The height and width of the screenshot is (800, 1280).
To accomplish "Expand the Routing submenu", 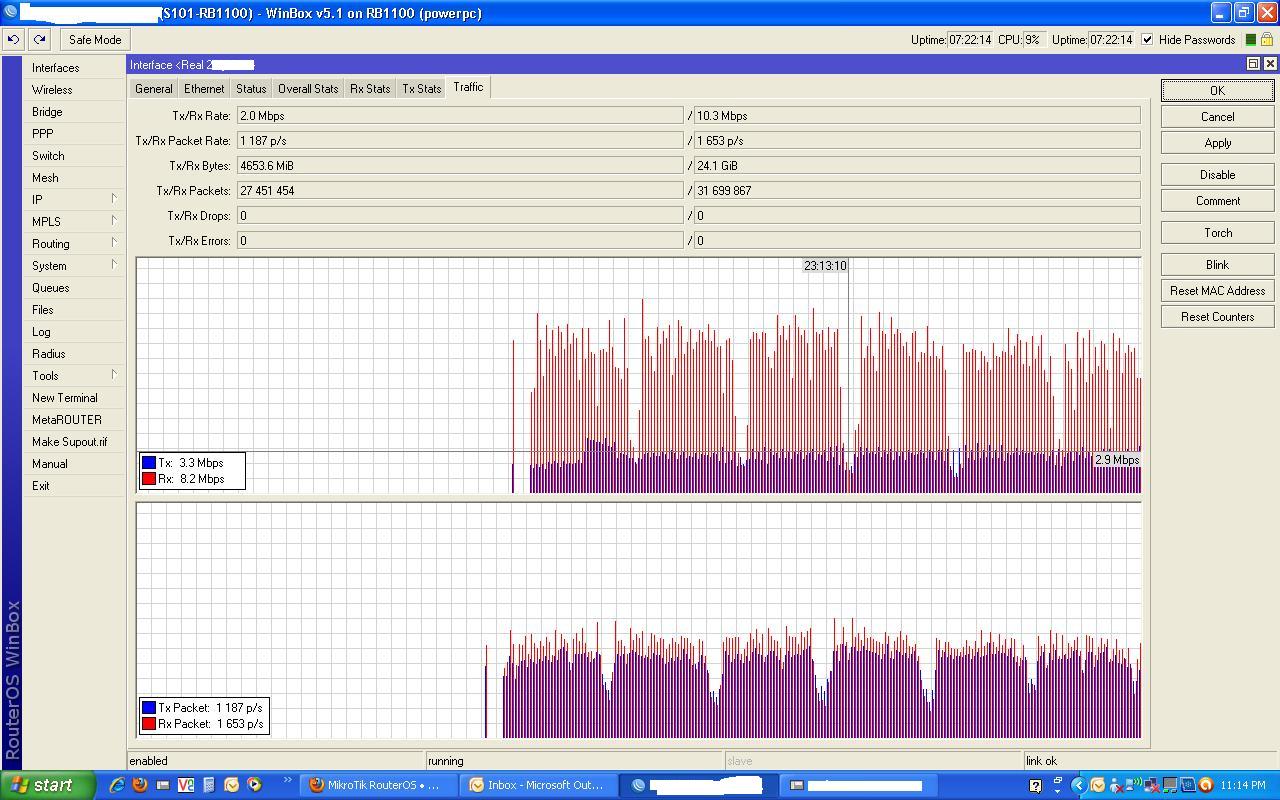I will 74,244.
